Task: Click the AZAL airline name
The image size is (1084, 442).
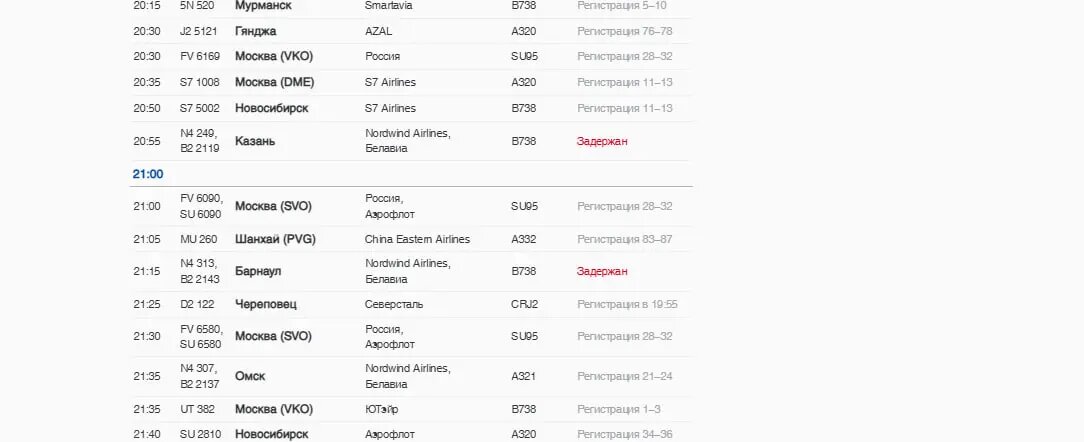Action: (379, 31)
